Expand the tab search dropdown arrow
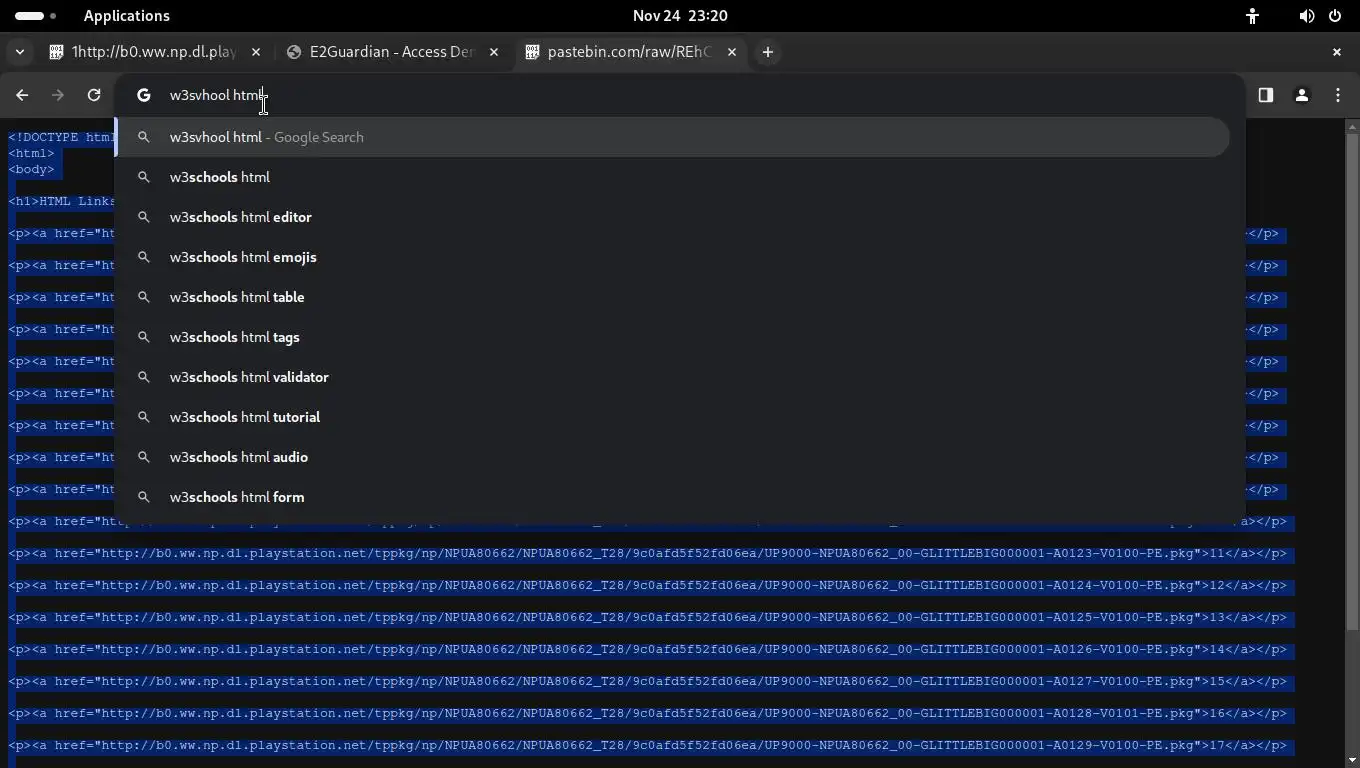 pyautogui.click(x=20, y=52)
